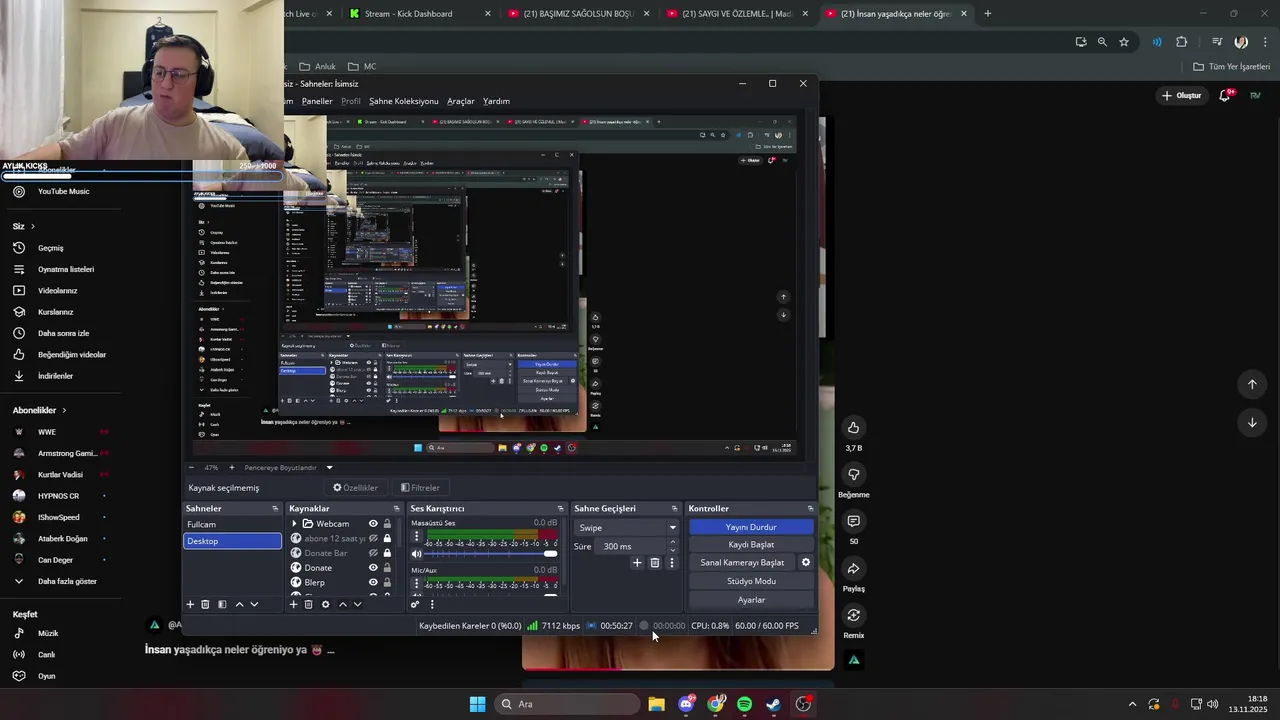Open OBS Araçlar menu

point(461,101)
